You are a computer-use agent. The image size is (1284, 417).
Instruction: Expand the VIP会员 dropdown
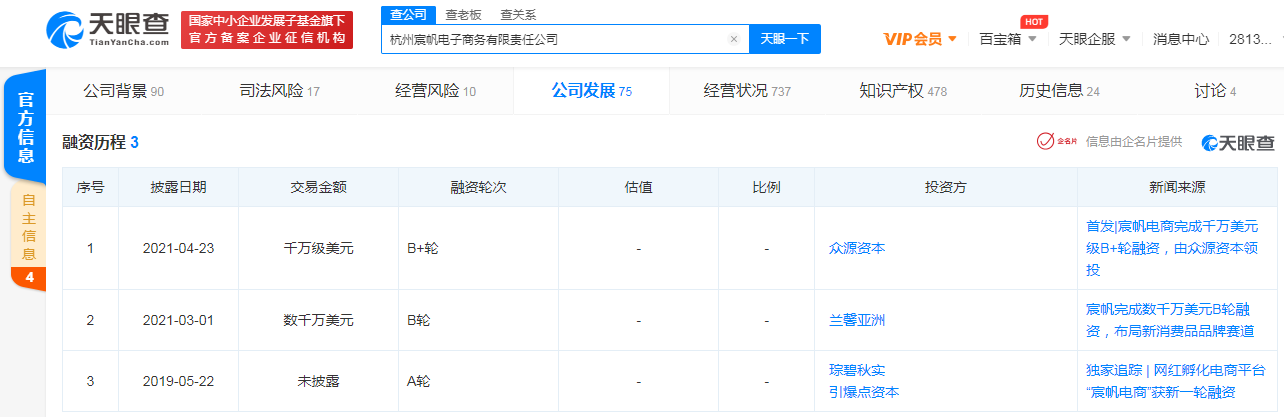920,40
